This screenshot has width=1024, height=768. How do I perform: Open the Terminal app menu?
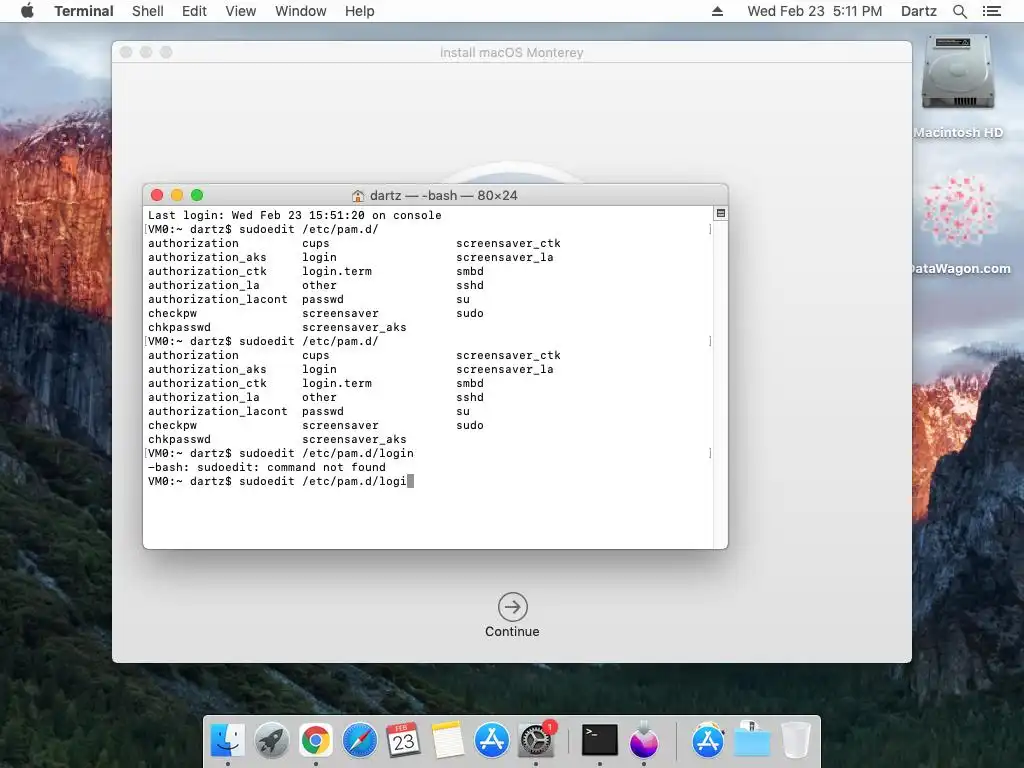84,11
